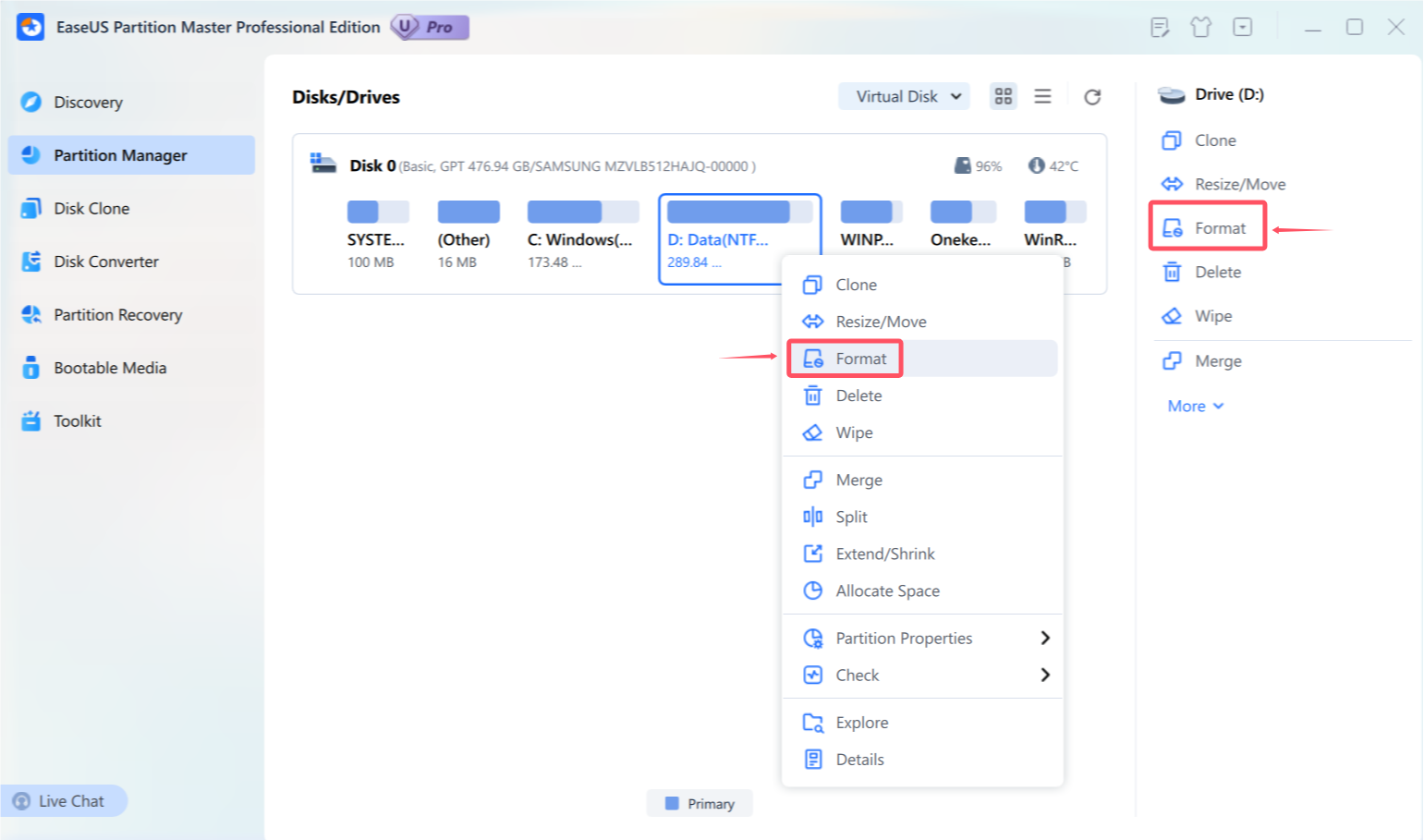
Task: Choose Wipe from the context menu
Action: pos(922,432)
